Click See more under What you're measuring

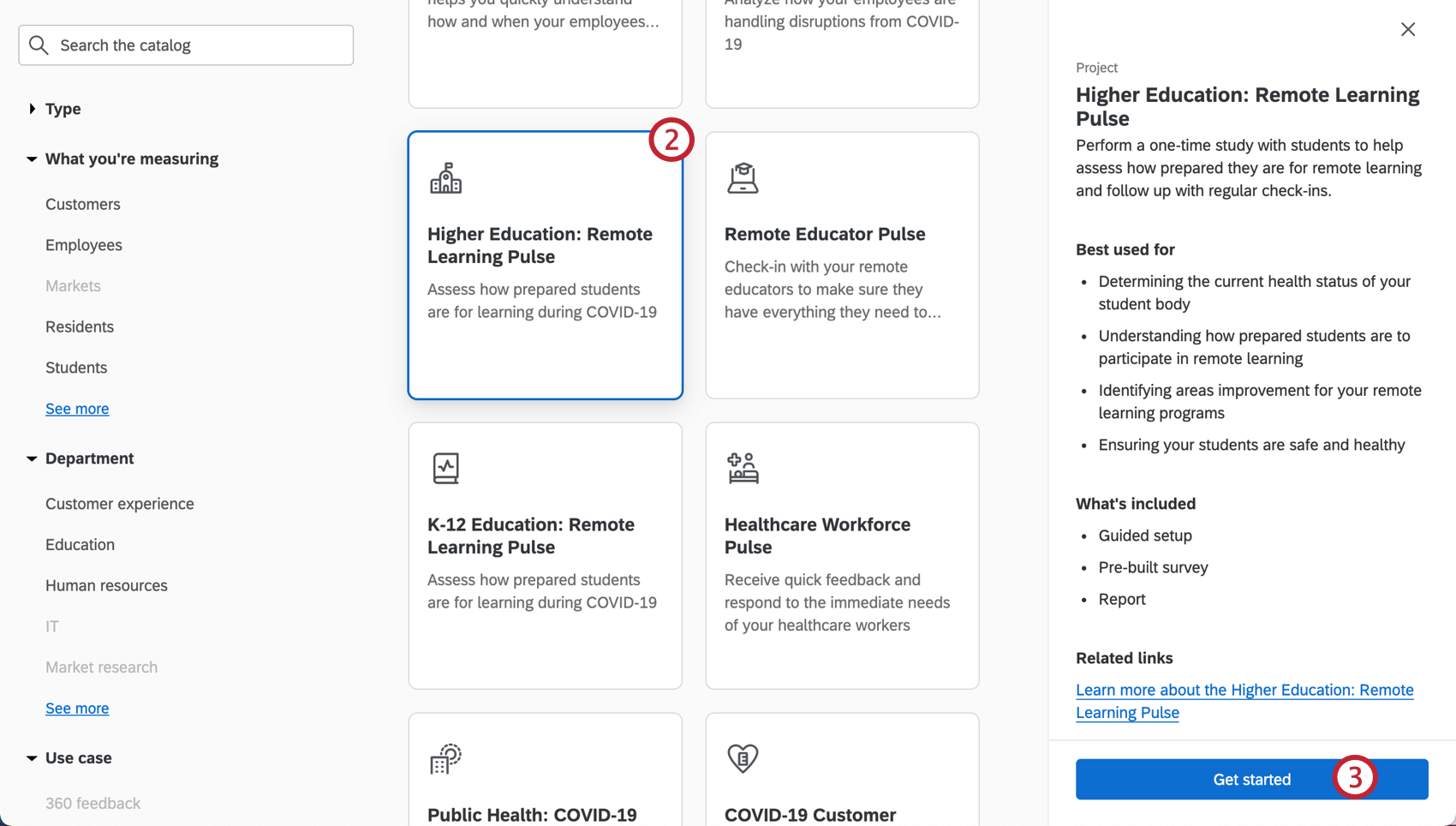coord(77,409)
